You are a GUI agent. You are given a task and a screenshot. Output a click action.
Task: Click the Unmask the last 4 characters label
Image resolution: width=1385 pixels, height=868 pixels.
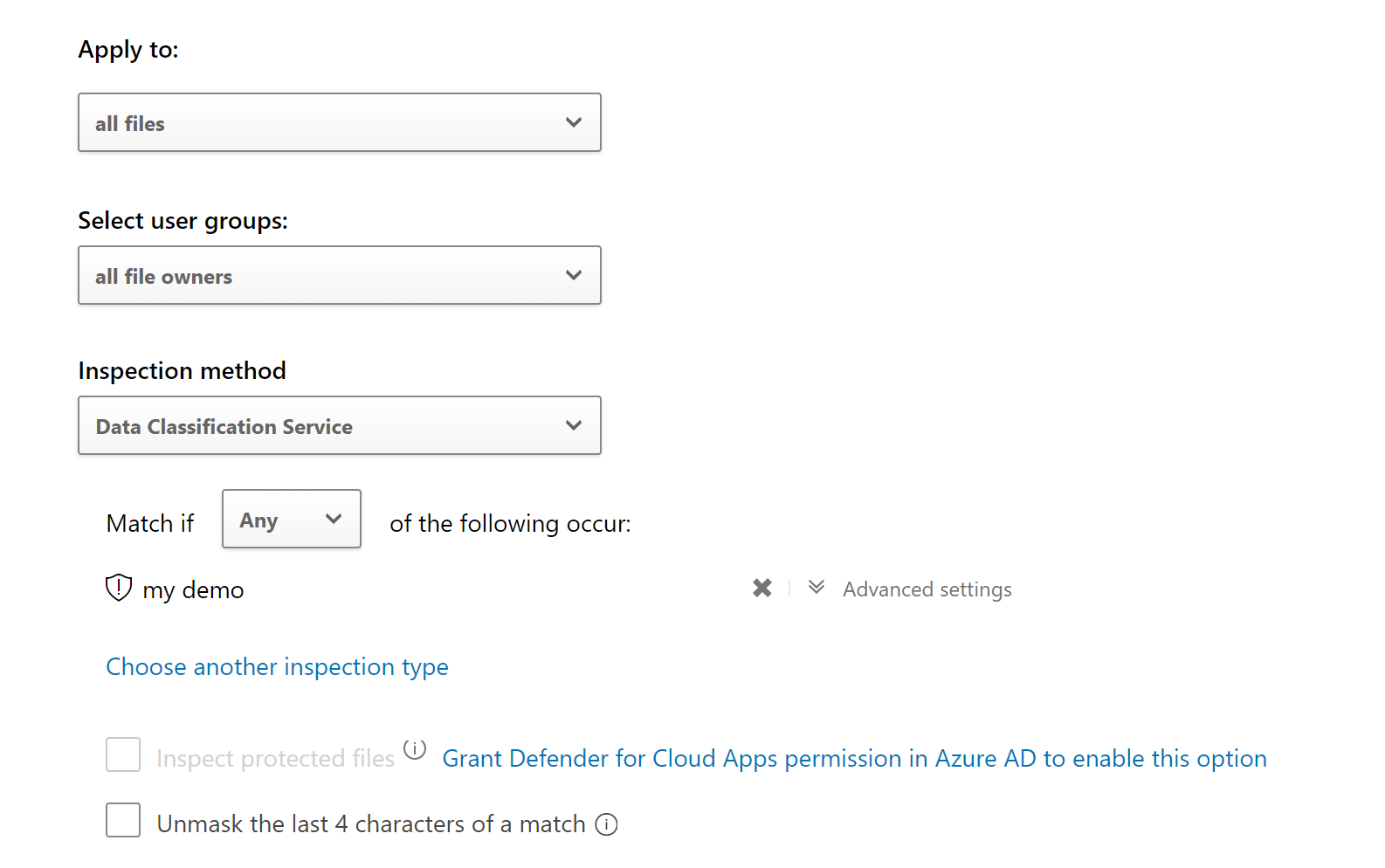[371, 824]
